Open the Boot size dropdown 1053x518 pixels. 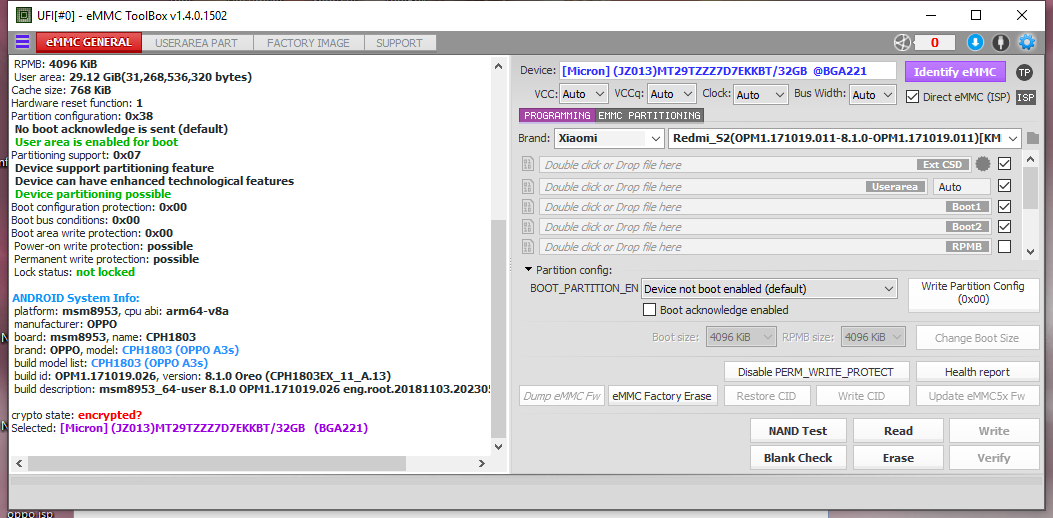(741, 337)
